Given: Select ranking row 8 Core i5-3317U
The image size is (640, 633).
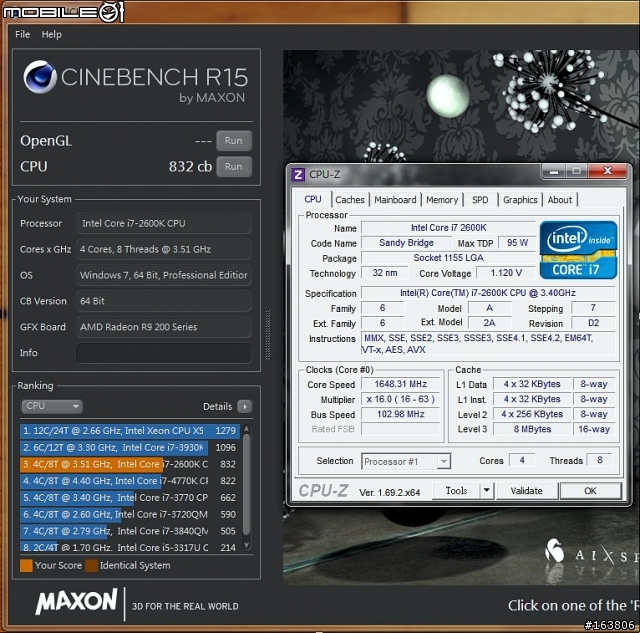Looking at the screenshot, I should coord(130,547).
